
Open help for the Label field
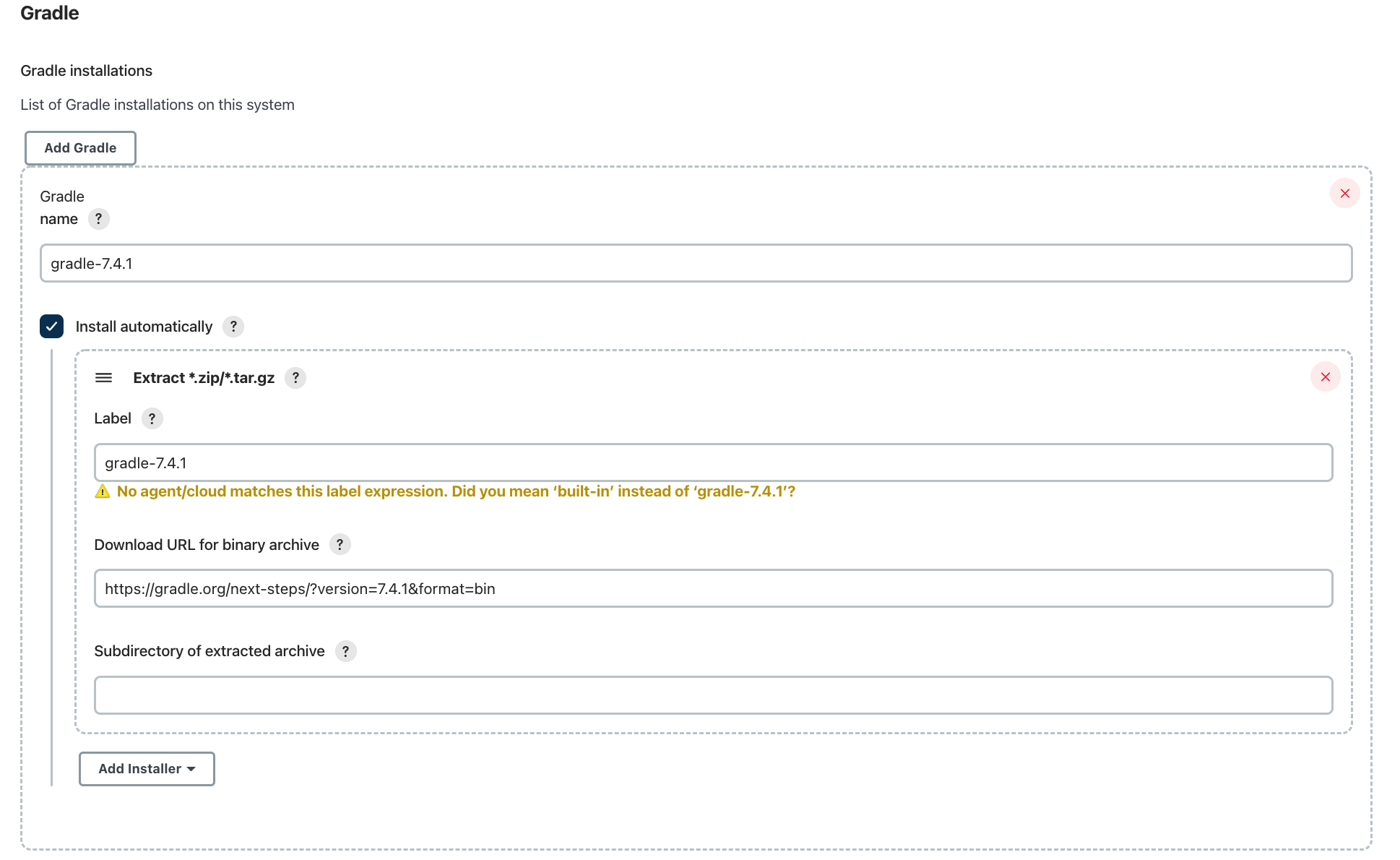click(x=152, y=418)
